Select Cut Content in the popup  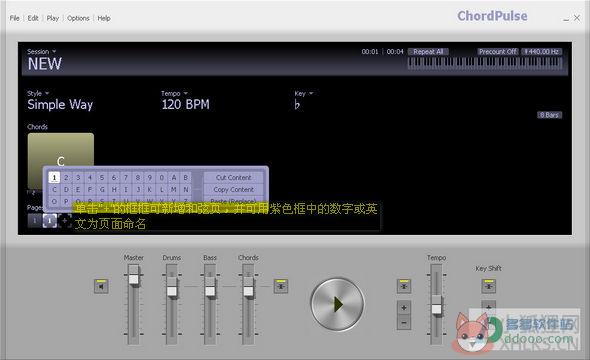234,177
